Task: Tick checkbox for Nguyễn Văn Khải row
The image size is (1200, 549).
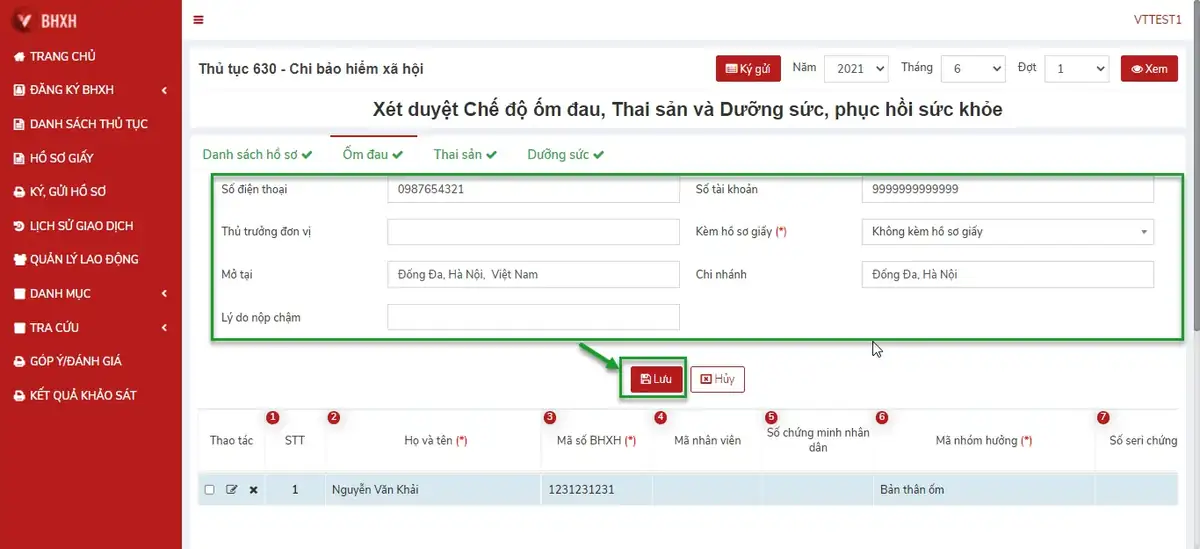Action: pos(209,490)
